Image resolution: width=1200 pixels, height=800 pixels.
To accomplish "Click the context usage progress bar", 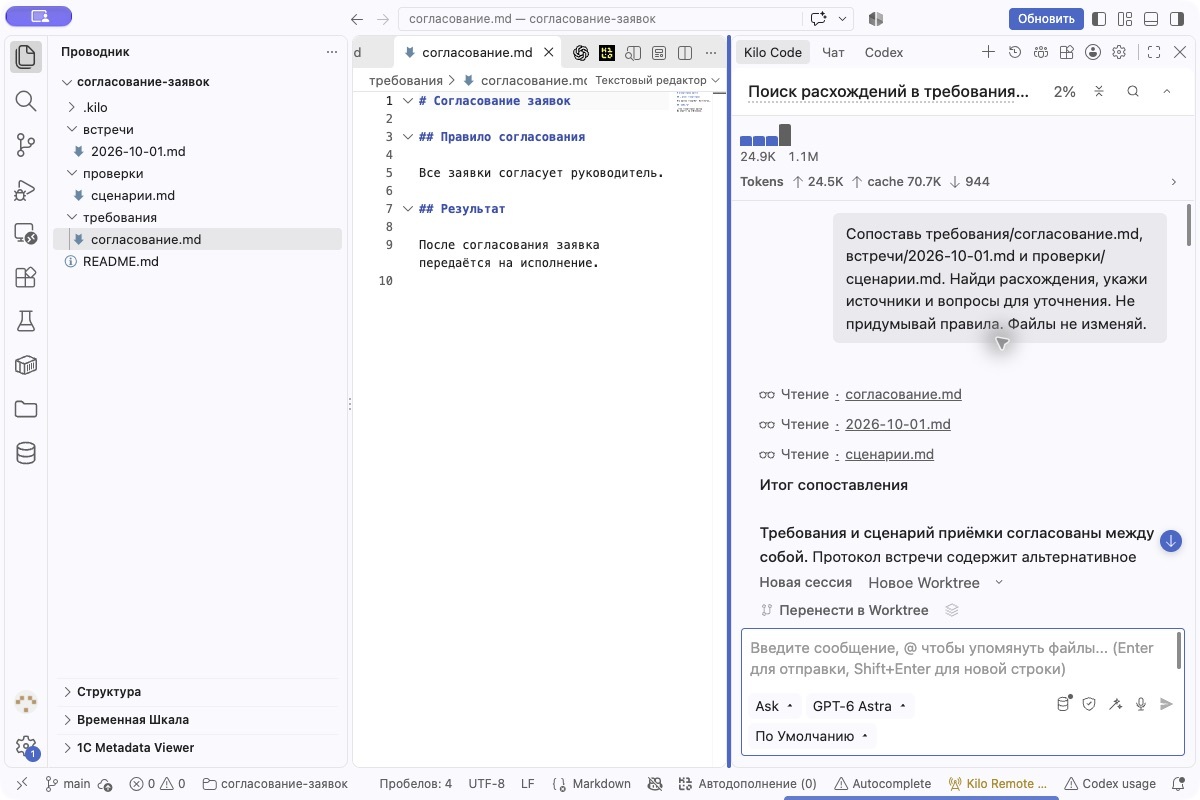I will click(765, 136).
